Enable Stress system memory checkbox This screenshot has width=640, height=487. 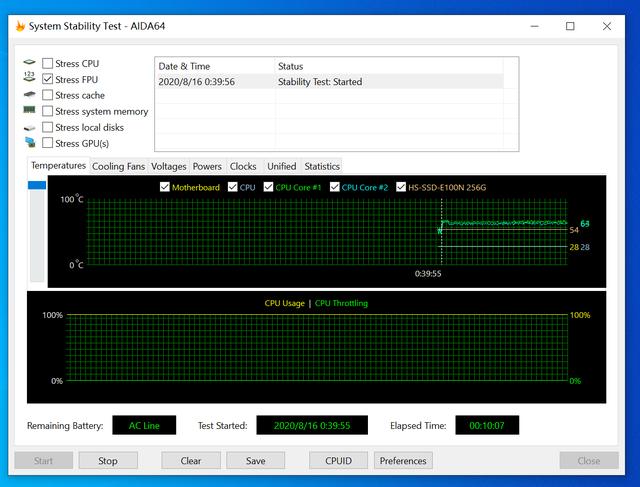[x=48, y=111]
